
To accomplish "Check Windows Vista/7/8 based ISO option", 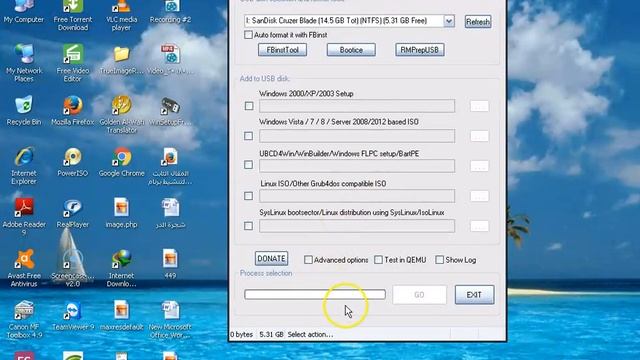I will (248, 136).
